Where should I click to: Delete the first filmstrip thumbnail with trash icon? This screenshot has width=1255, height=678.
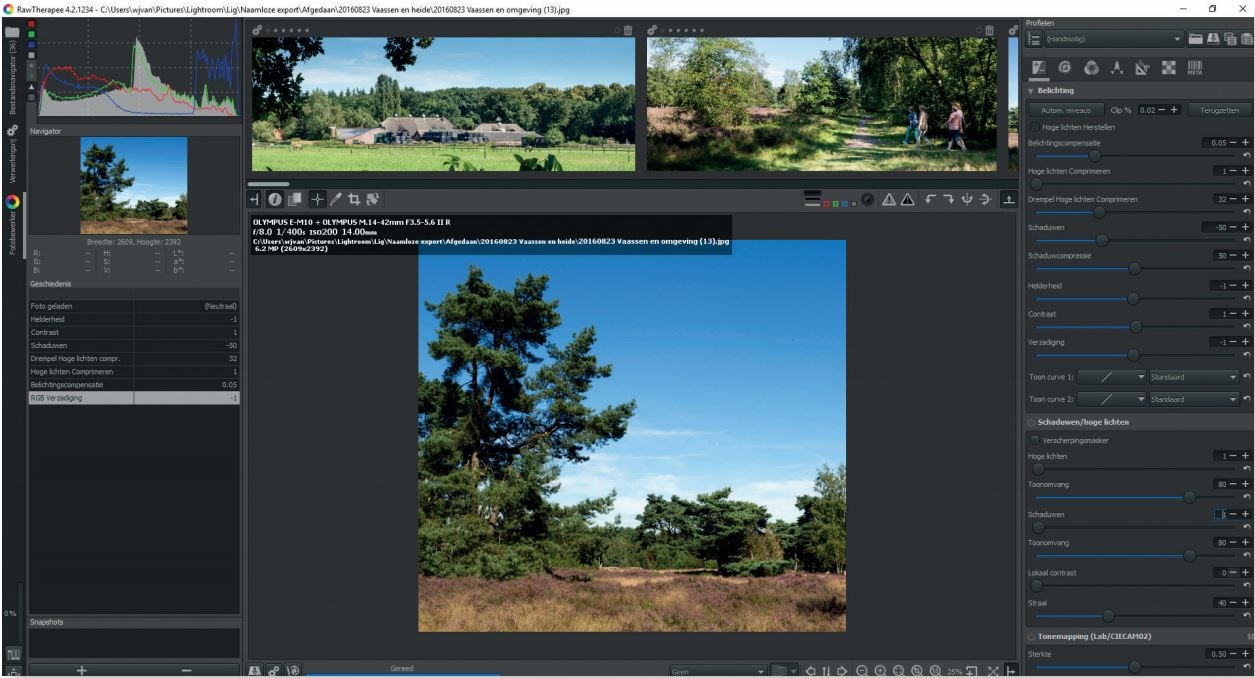[627, 31]
